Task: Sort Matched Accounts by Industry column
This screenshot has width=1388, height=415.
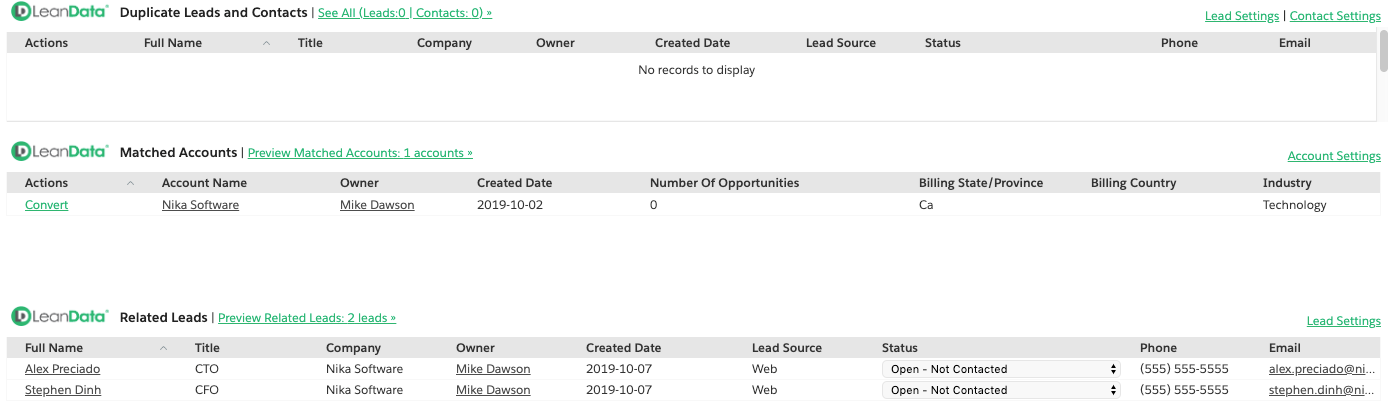Action: [1287, 183]
